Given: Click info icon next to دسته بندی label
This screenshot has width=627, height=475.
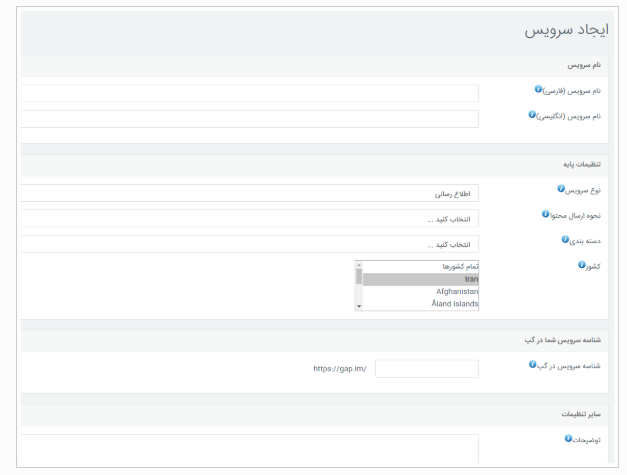Looking at the screenshot, I should coord(565,239).
